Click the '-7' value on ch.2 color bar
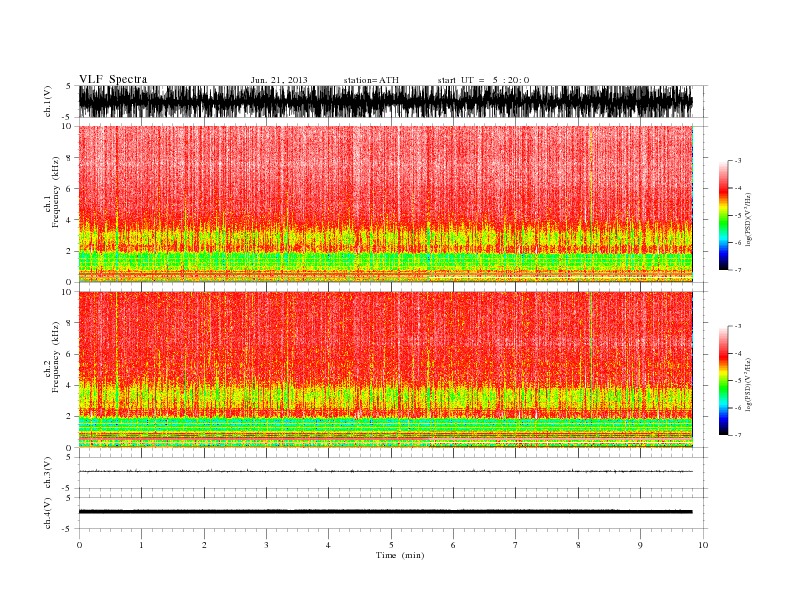The width and height of the screenshot is (792, 612). pyautogui.click(x=737, y=435)
